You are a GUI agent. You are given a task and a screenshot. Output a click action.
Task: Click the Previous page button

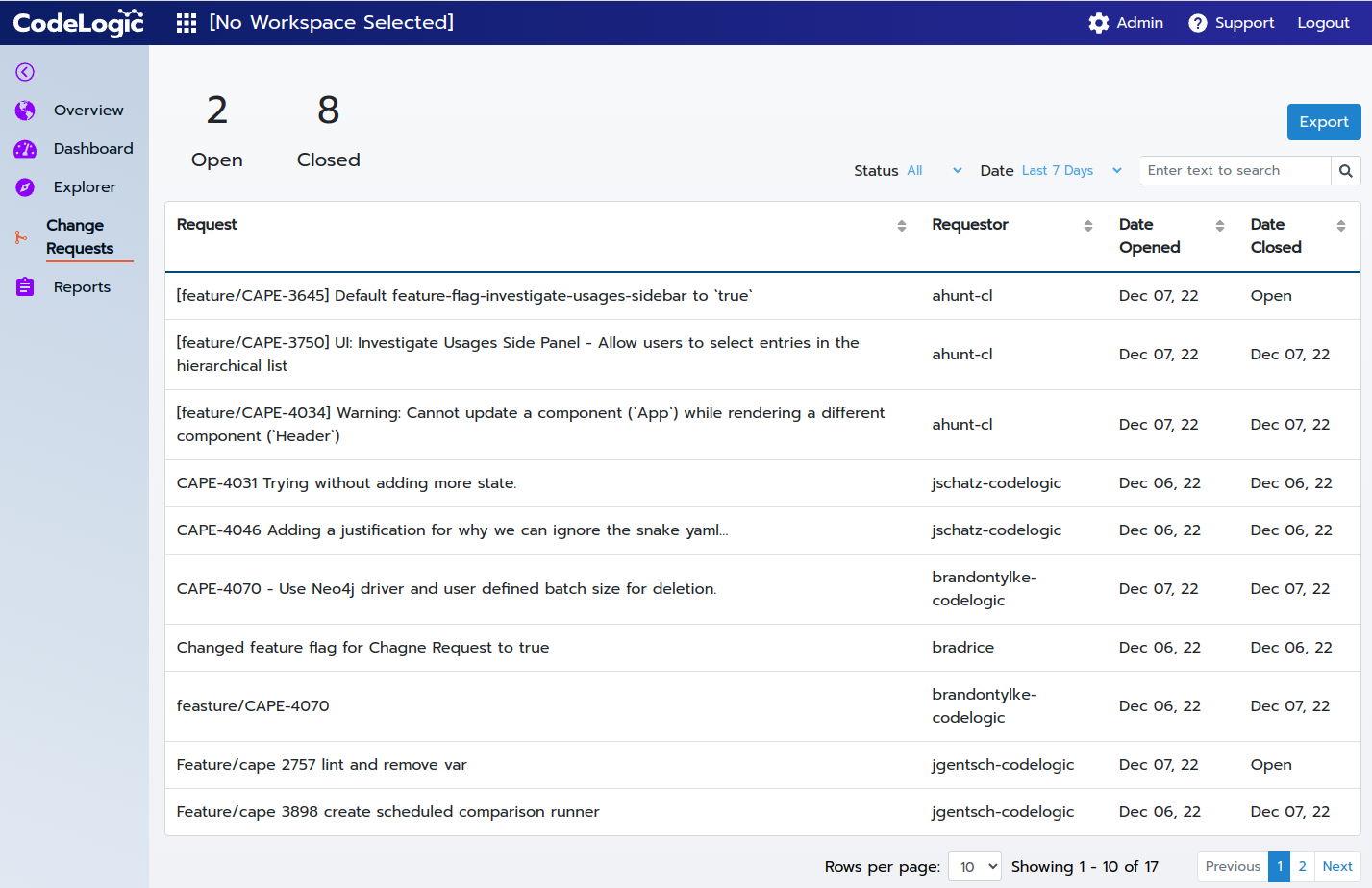click(1233, 867)
